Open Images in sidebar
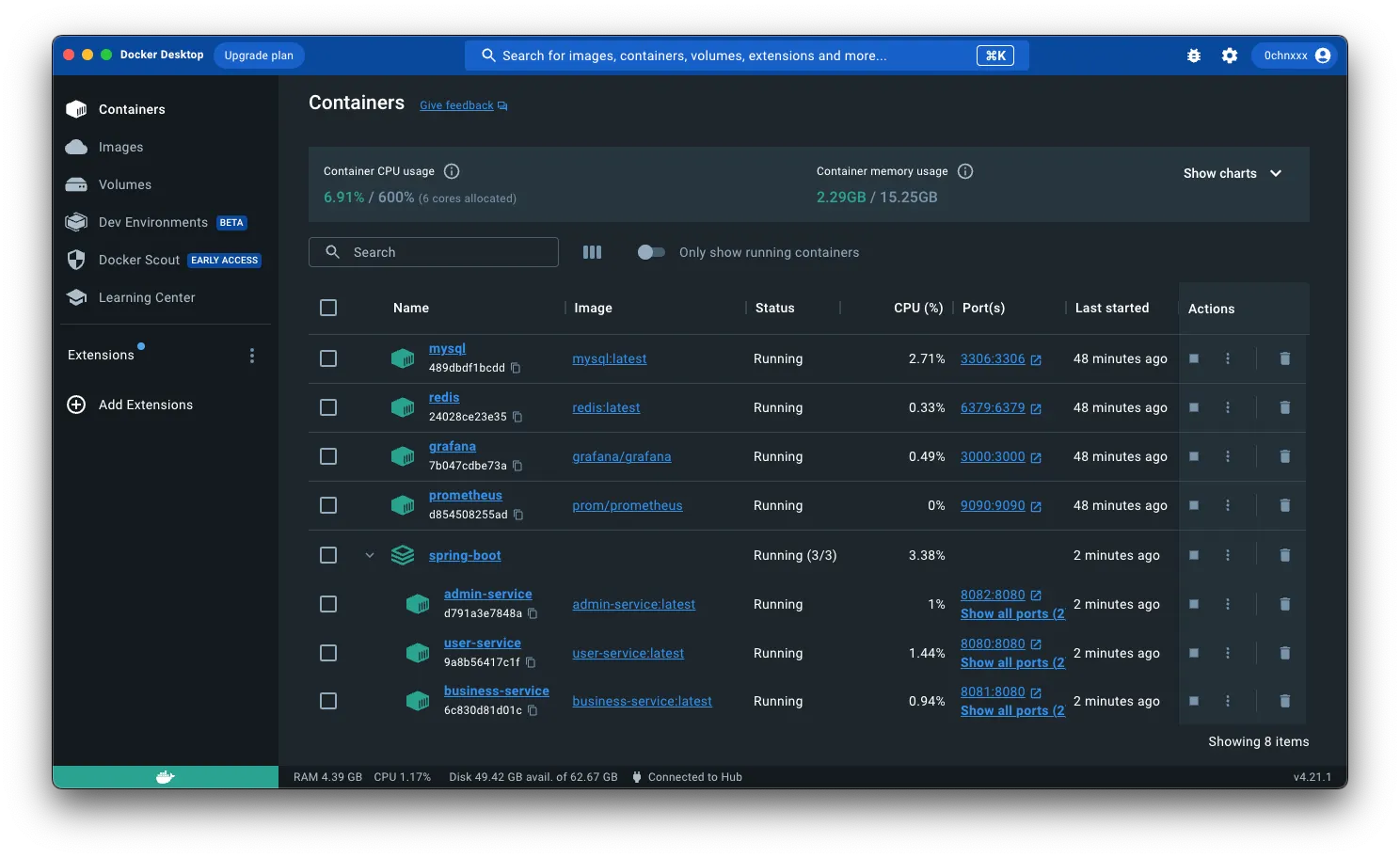This screenshot has height=858, width=1400. click(x=166, y=147)
